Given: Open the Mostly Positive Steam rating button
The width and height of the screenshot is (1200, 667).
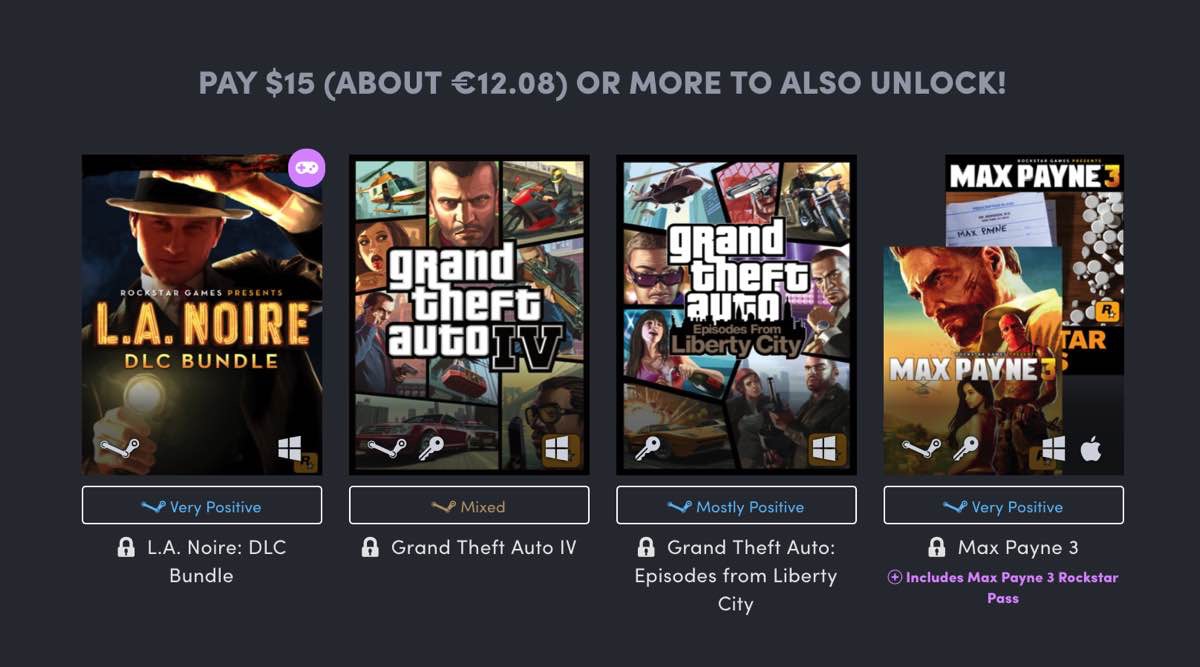Looking at the screenshot, I should 736,506.
